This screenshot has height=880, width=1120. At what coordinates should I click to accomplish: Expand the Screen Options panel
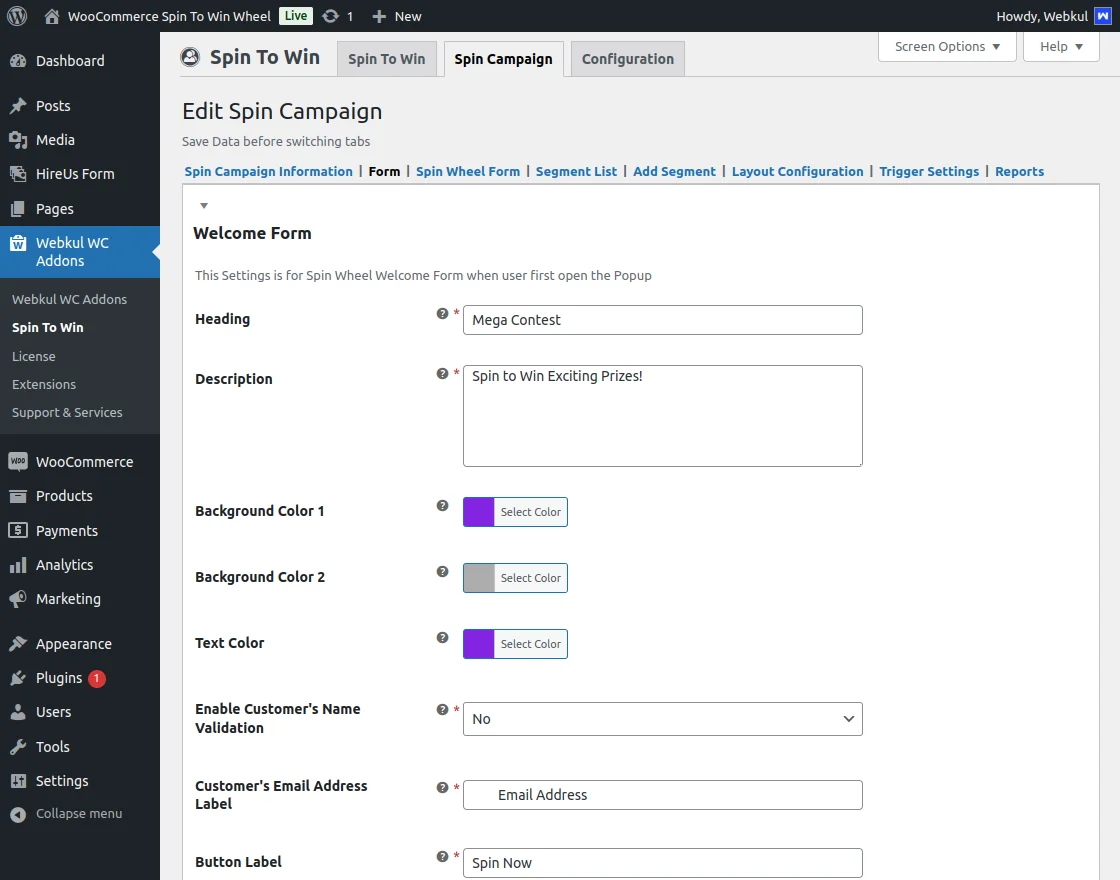click(x=946, y=47)
